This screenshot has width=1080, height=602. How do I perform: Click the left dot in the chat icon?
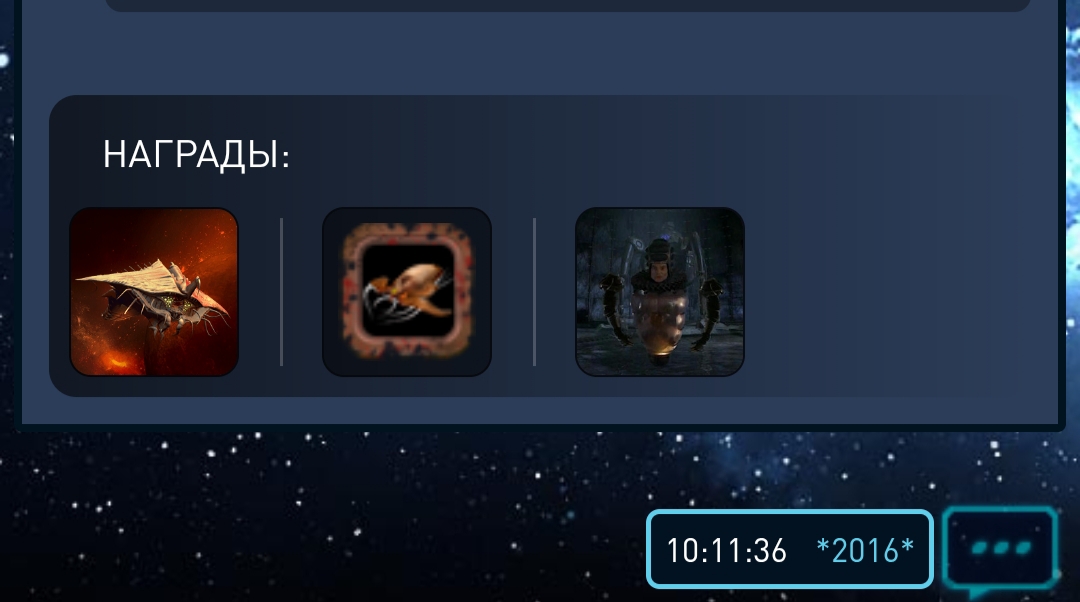pyautogui.click(x=979, y=548)
